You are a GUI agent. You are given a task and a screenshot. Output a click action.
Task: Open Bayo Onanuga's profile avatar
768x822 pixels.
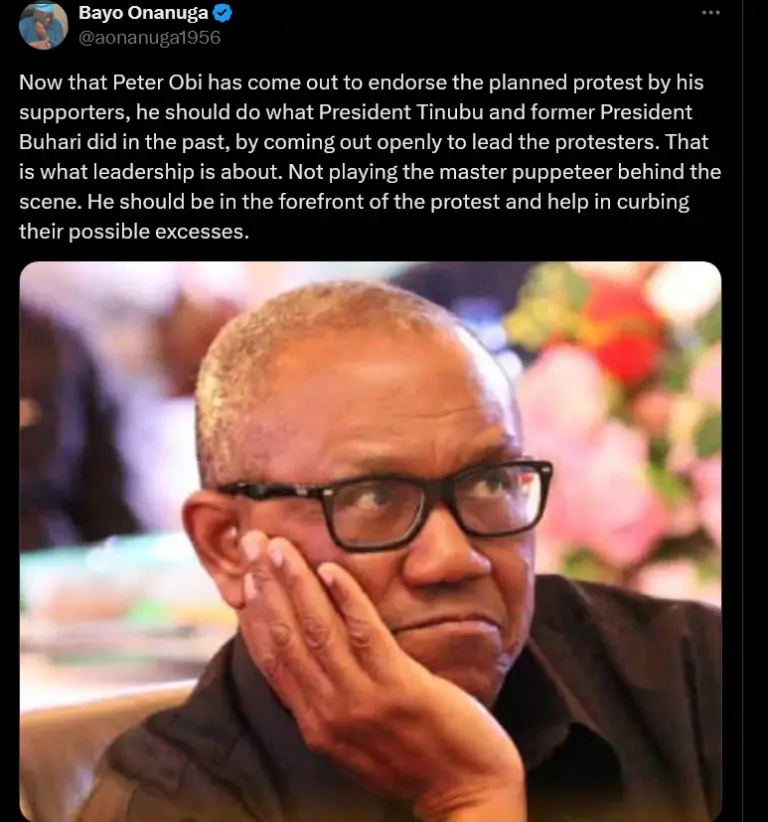[43, 25]
